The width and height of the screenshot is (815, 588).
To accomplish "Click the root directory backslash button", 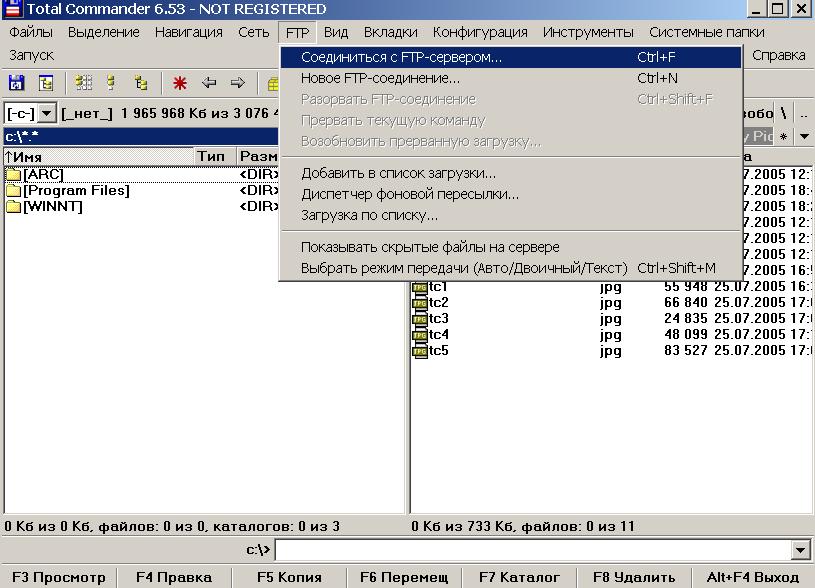I will pyautogui.click(x=785, y=113).
